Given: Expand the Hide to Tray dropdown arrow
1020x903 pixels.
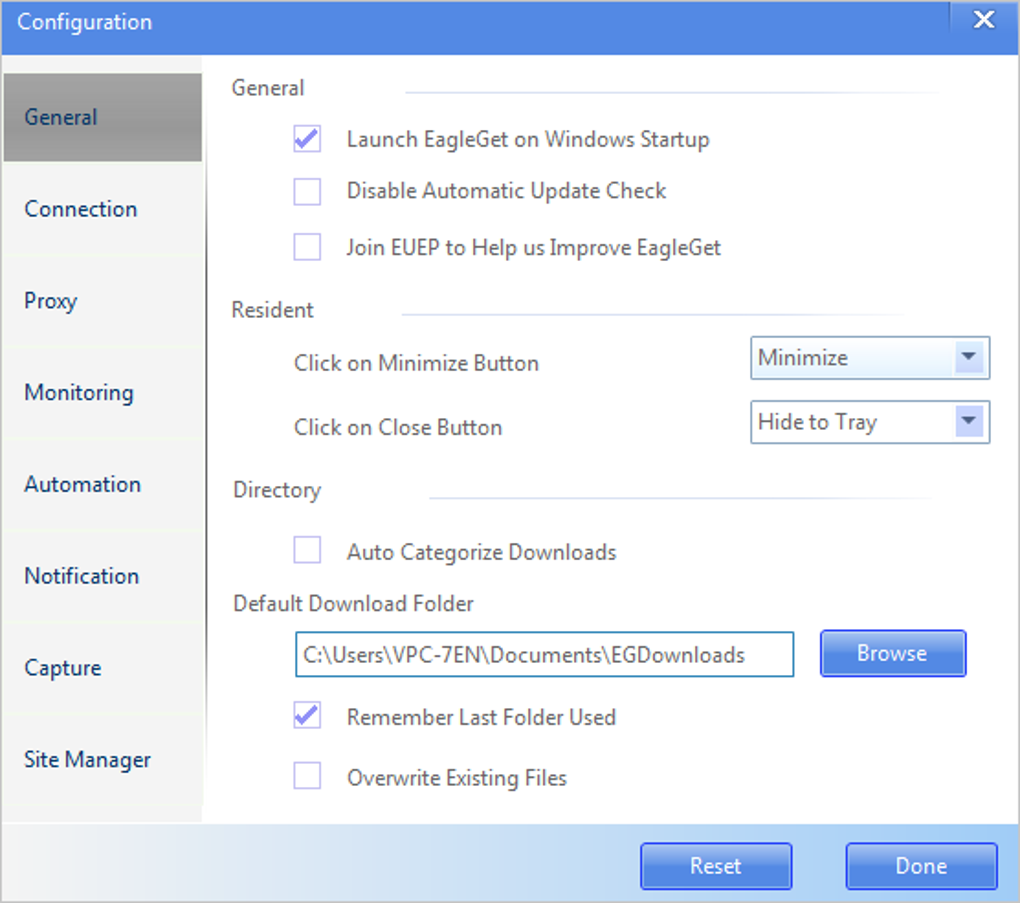Looking at the screenshot, I should point(969,422).
